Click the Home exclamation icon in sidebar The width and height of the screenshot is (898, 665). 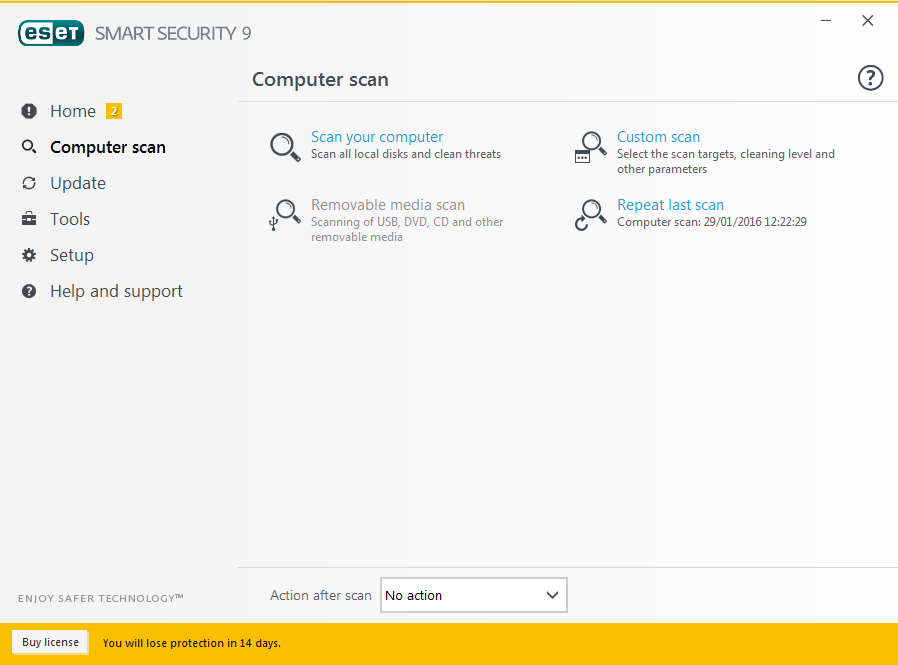click(x=29, y=111)
